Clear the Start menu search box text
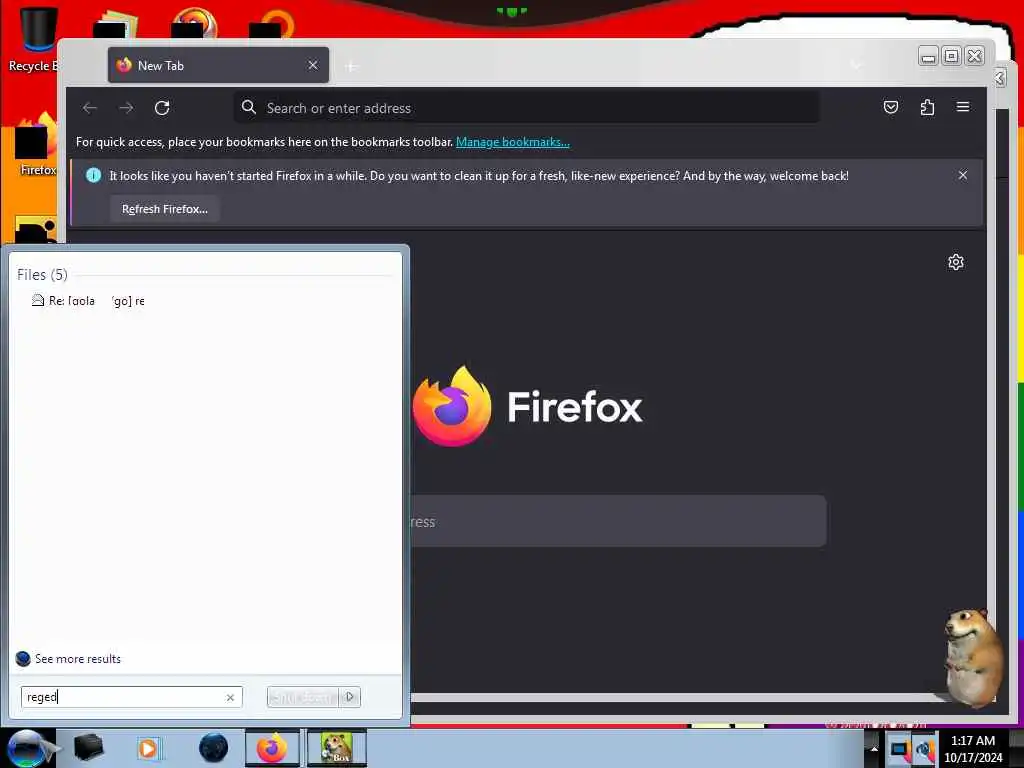Image resolution: width=1024 pixels, height=768 pixels. [230, 697]
